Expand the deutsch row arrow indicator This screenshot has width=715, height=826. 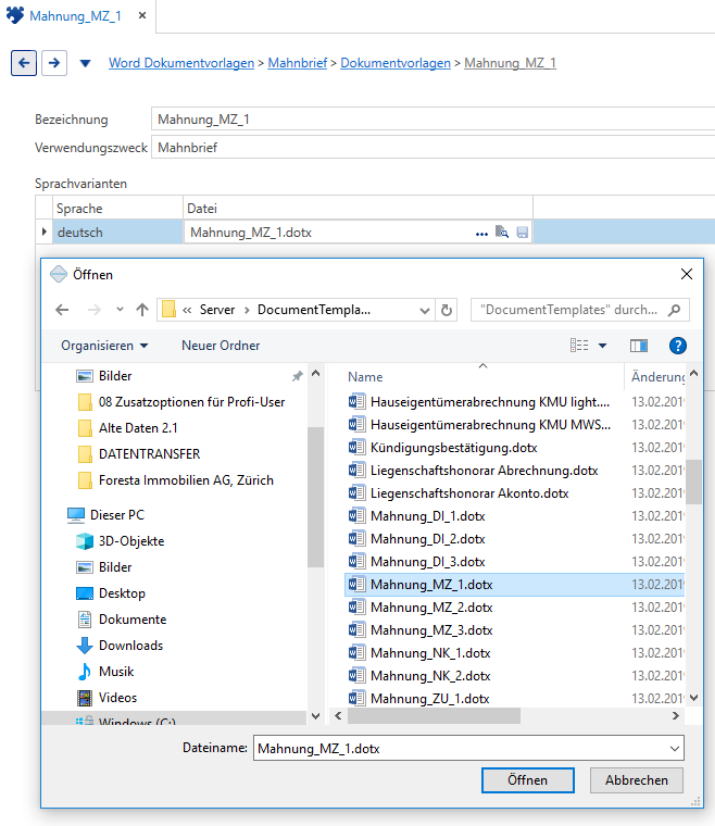coord(44,231)
